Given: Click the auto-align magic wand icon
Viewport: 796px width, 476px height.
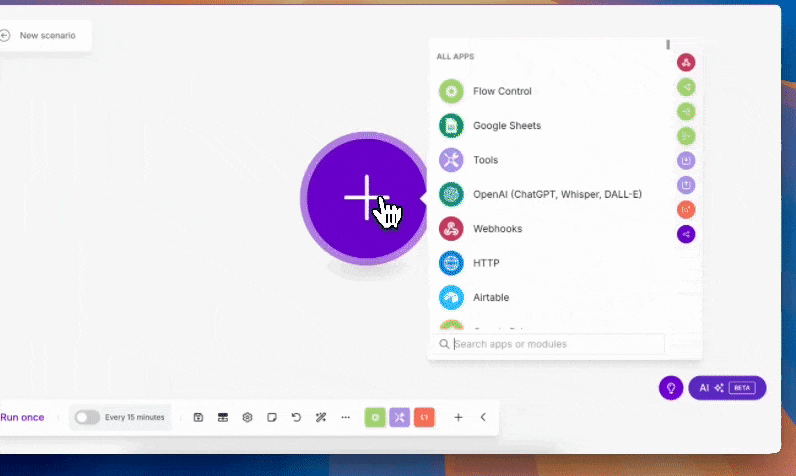Looking at the screenshot, I should (x=321, y=417).
